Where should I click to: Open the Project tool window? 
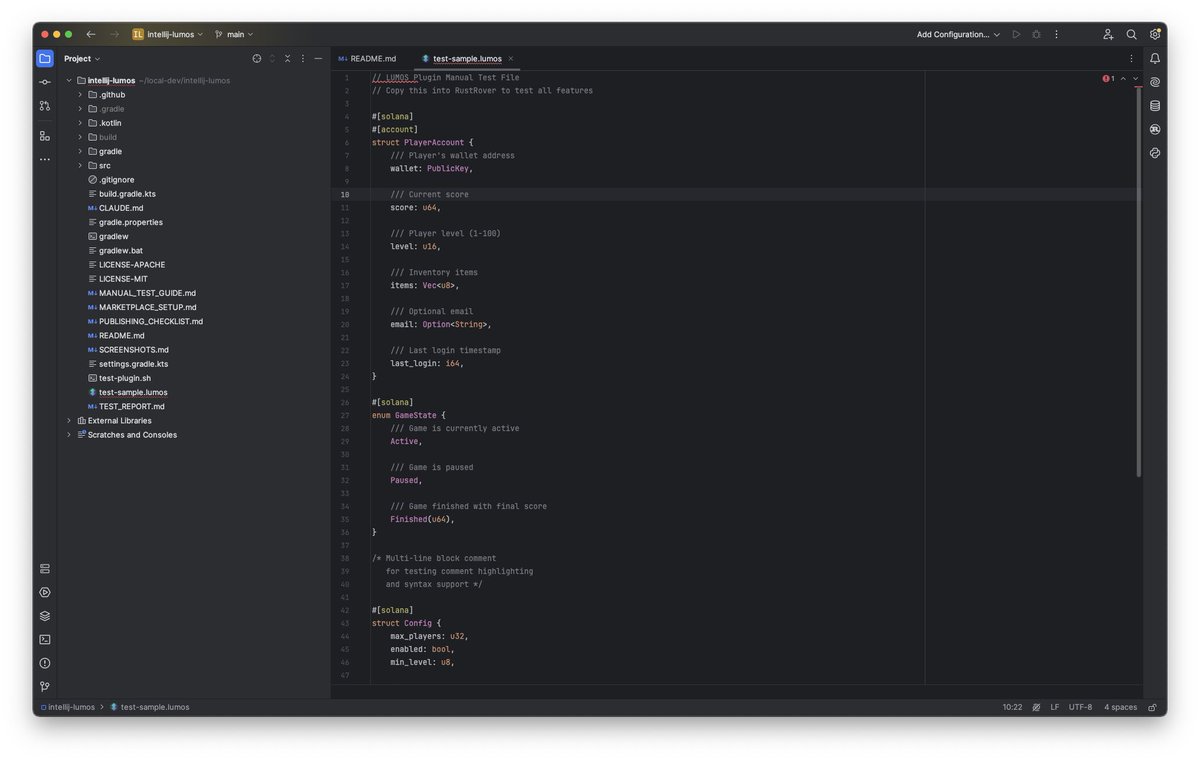click(x=45, y=59)
